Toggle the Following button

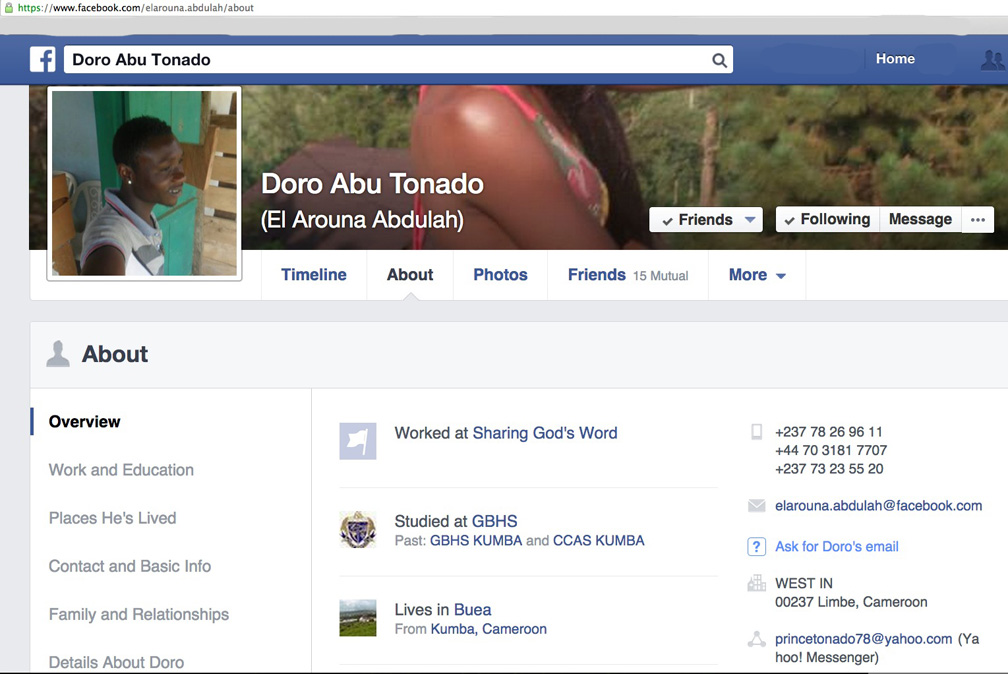click(x=827, y=220)
